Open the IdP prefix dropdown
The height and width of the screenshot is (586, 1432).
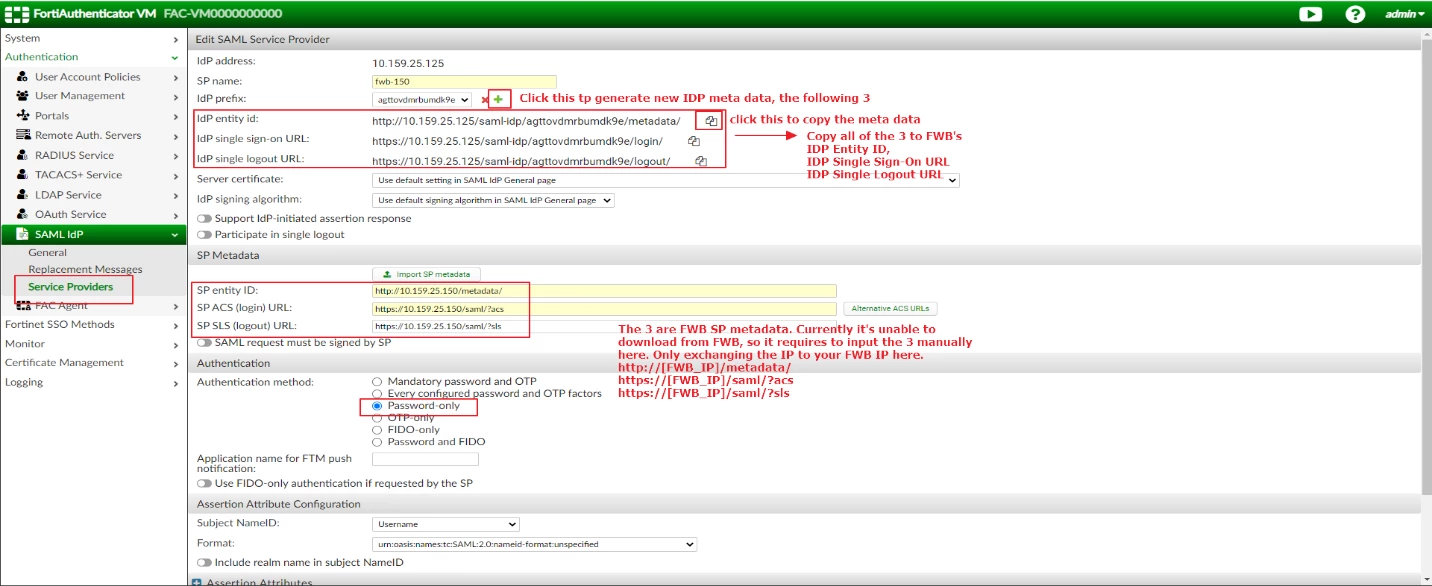pos(422,100)
